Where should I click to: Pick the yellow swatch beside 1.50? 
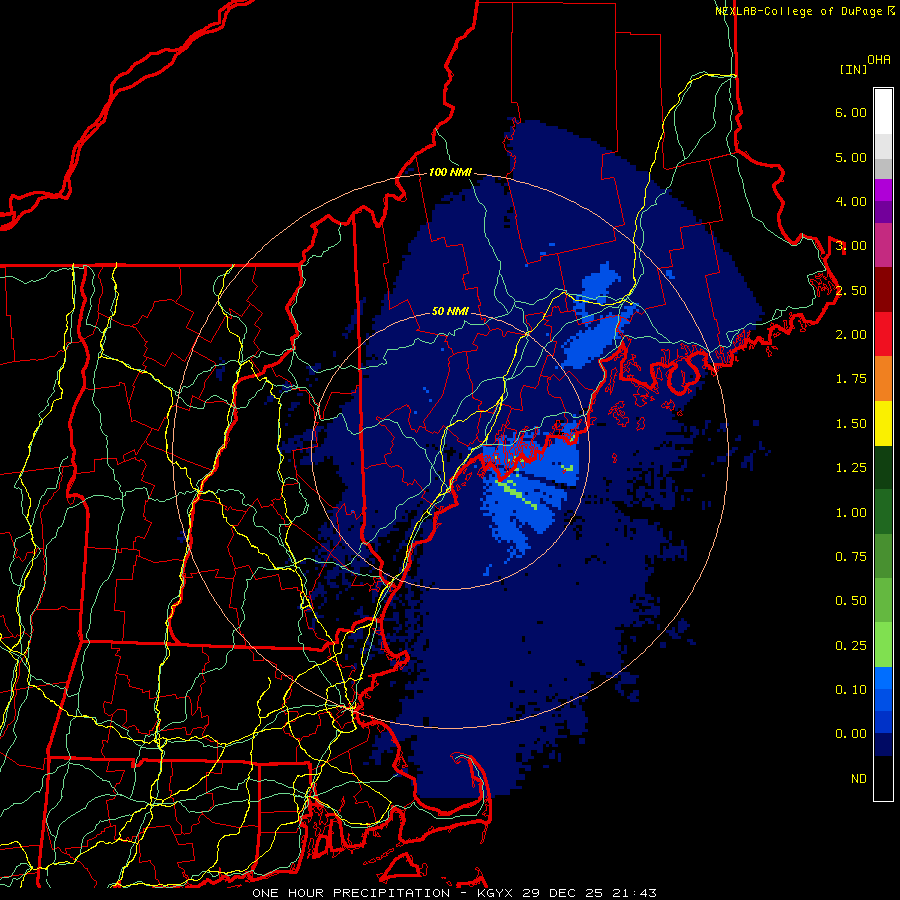coord(883,423)
